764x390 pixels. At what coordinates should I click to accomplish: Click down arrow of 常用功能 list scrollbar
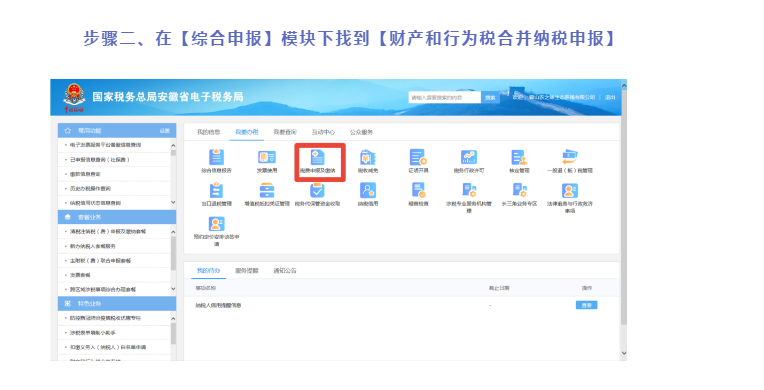[173, 202]
